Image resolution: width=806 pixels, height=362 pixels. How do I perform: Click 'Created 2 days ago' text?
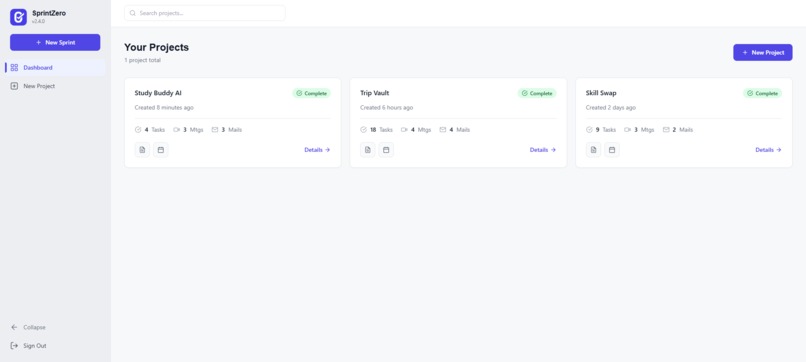tap(611, 107)
